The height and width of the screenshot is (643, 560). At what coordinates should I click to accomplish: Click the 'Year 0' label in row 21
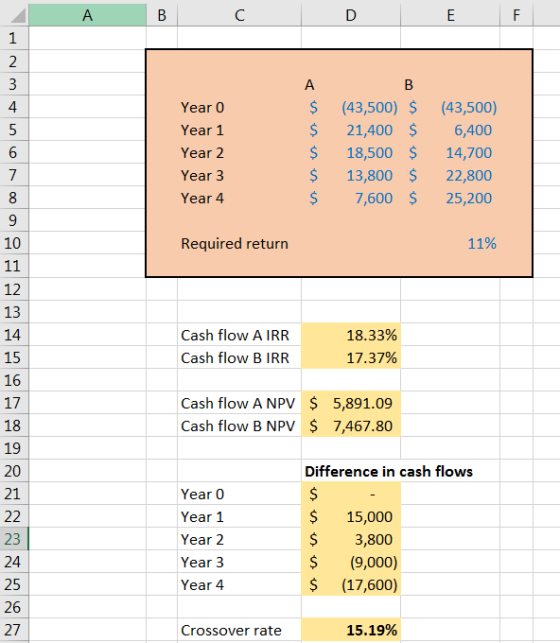[x=203, y=494]
